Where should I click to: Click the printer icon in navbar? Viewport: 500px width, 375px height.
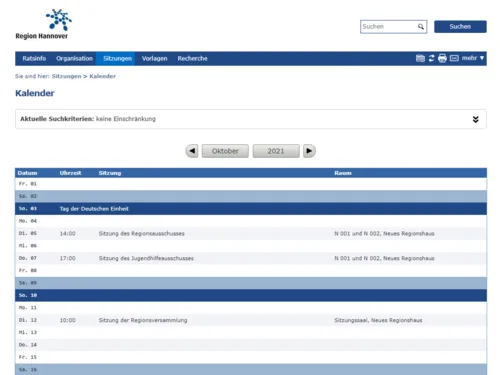(442, 58)
